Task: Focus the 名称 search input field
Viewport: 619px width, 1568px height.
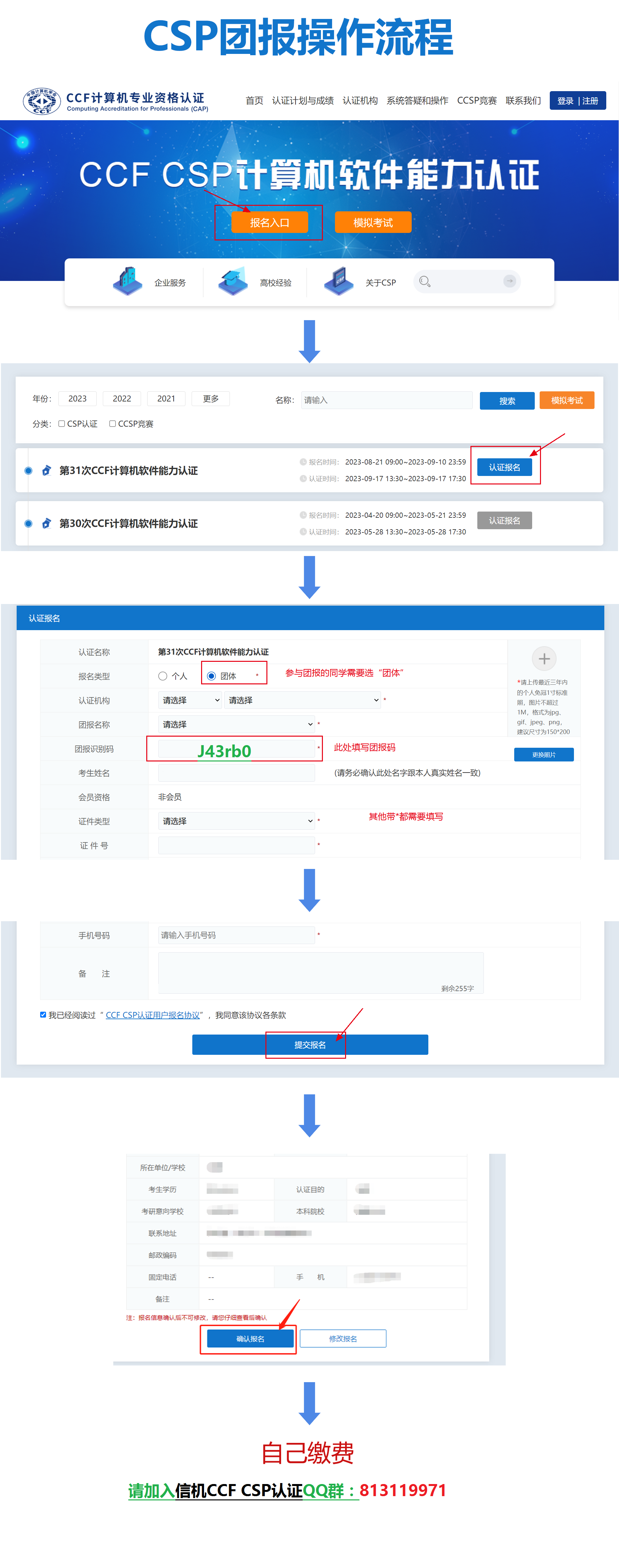Action: tap(387, 400)
